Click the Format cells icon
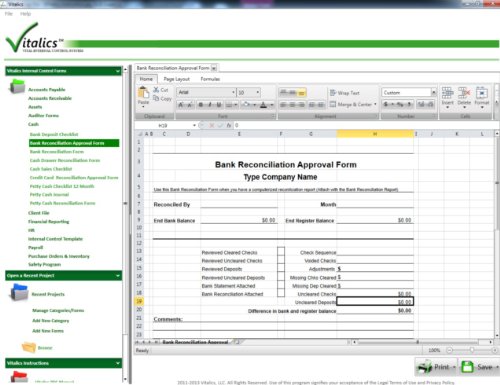Viewport: 500px width, 385px height. [x=482, y=93]
